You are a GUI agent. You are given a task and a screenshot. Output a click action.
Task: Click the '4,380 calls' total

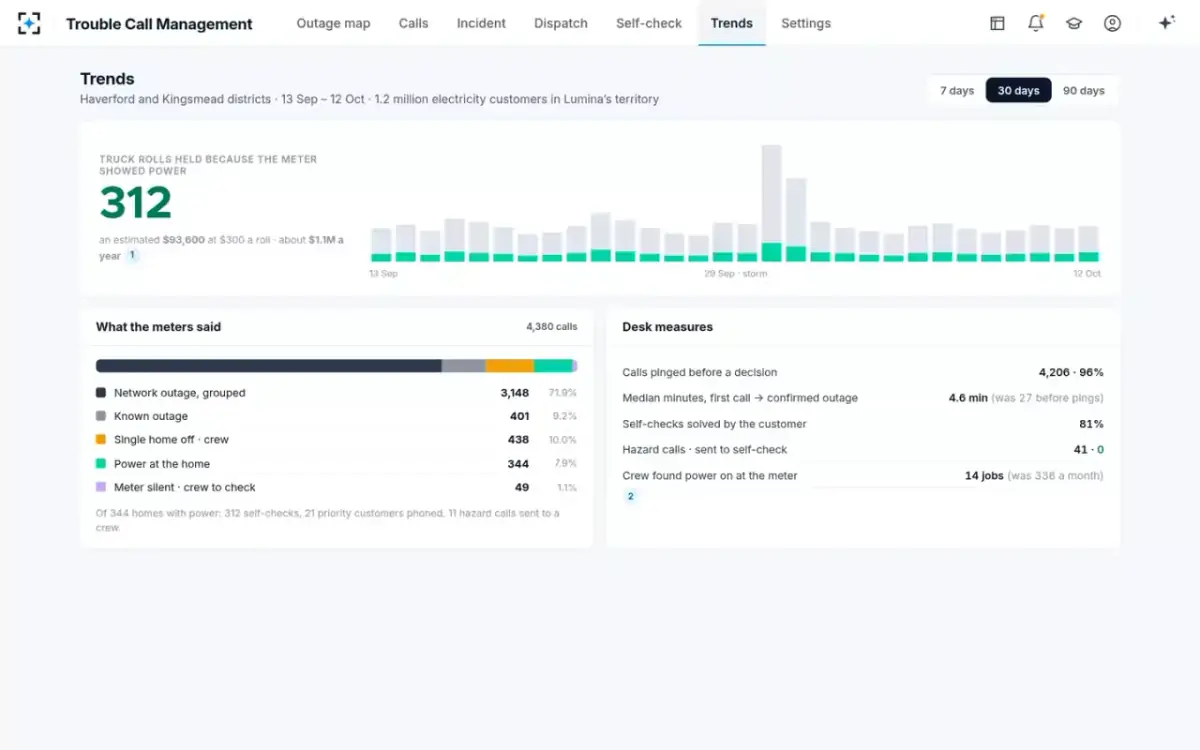point(552,327)
